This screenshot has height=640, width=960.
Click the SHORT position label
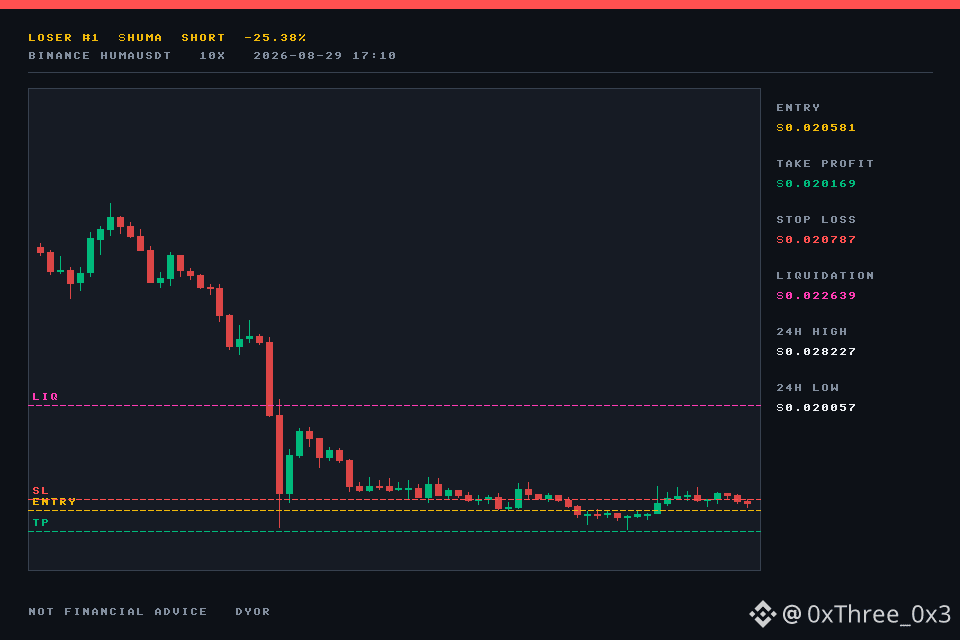pyautogui.click(x=203, y=38)
